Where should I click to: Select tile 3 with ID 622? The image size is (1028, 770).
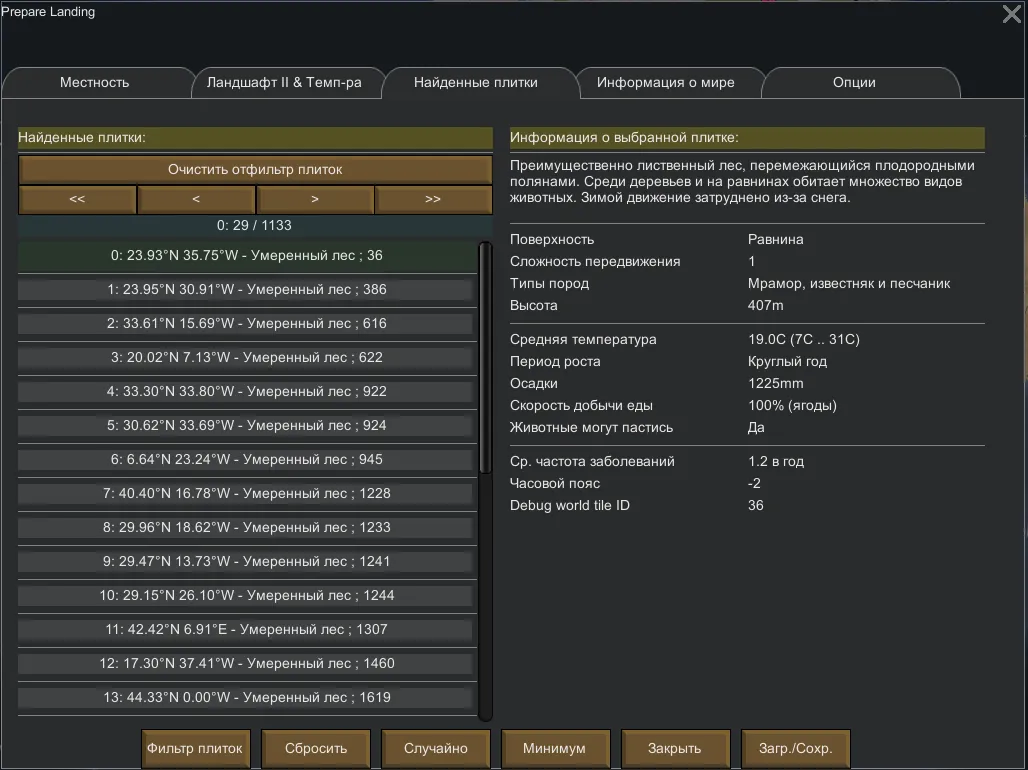[246, 358]
